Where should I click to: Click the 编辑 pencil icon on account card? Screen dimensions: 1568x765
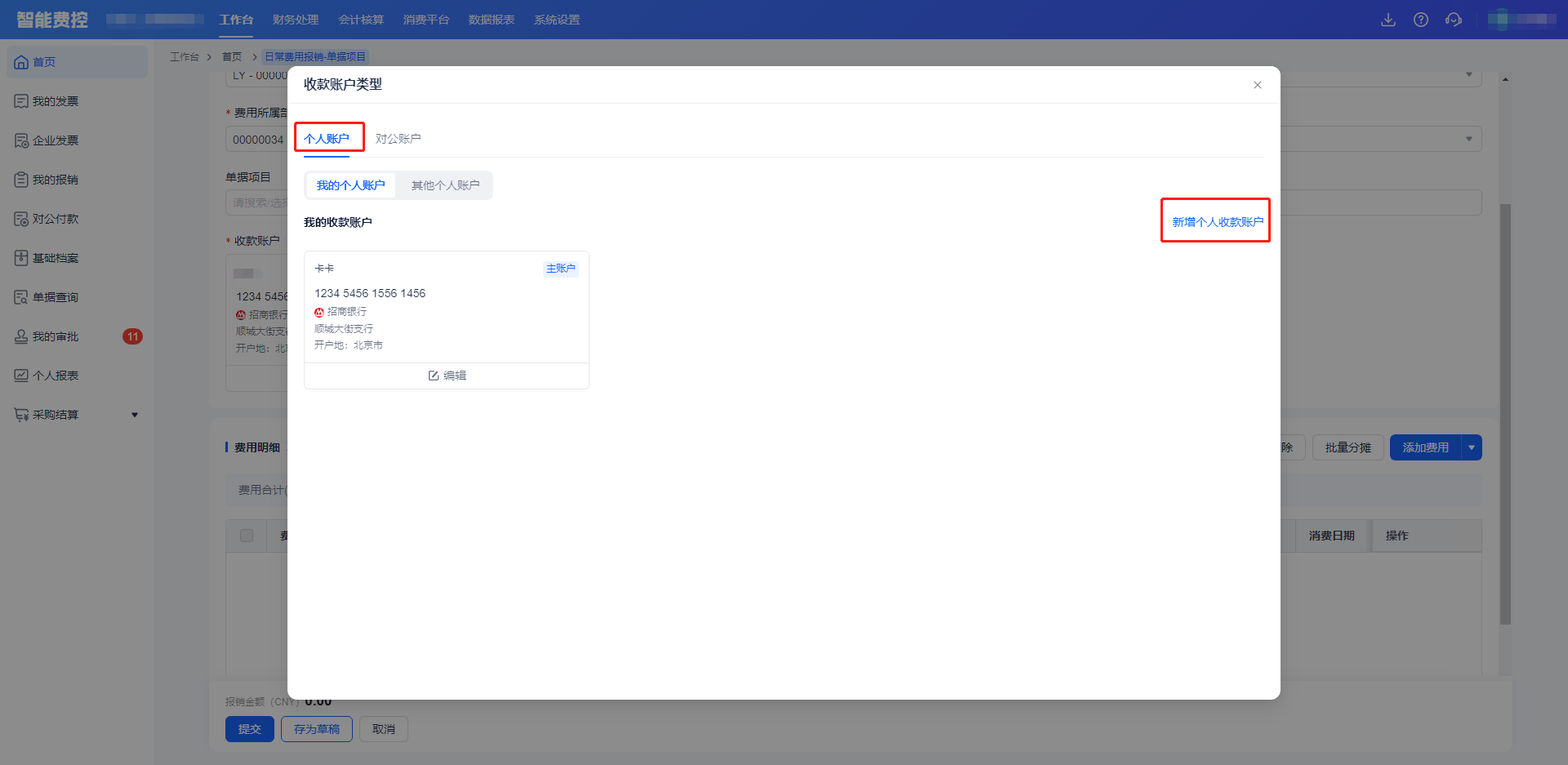point(434,376)
